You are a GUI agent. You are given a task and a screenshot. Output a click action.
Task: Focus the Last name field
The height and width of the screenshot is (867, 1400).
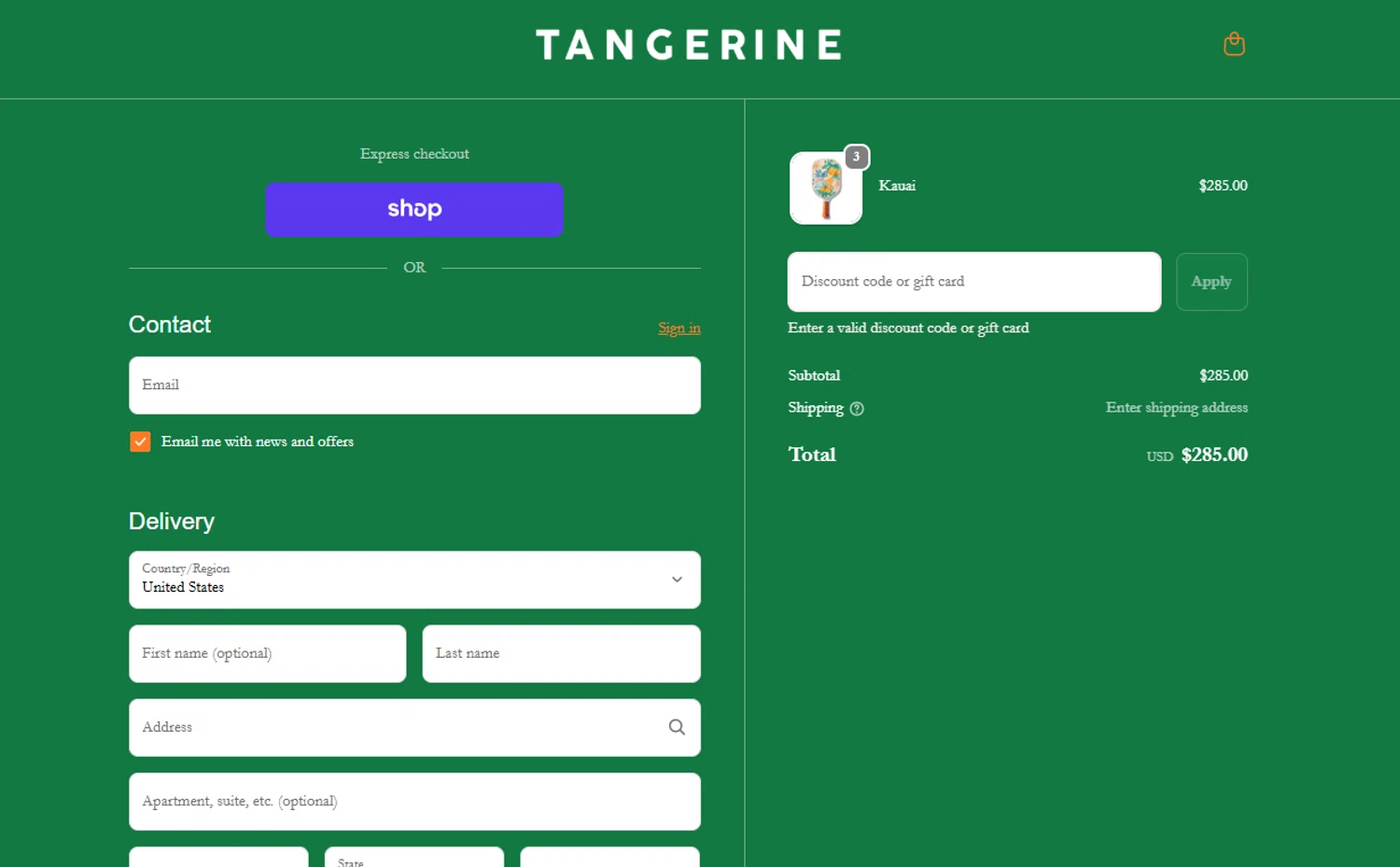(562, 653)
